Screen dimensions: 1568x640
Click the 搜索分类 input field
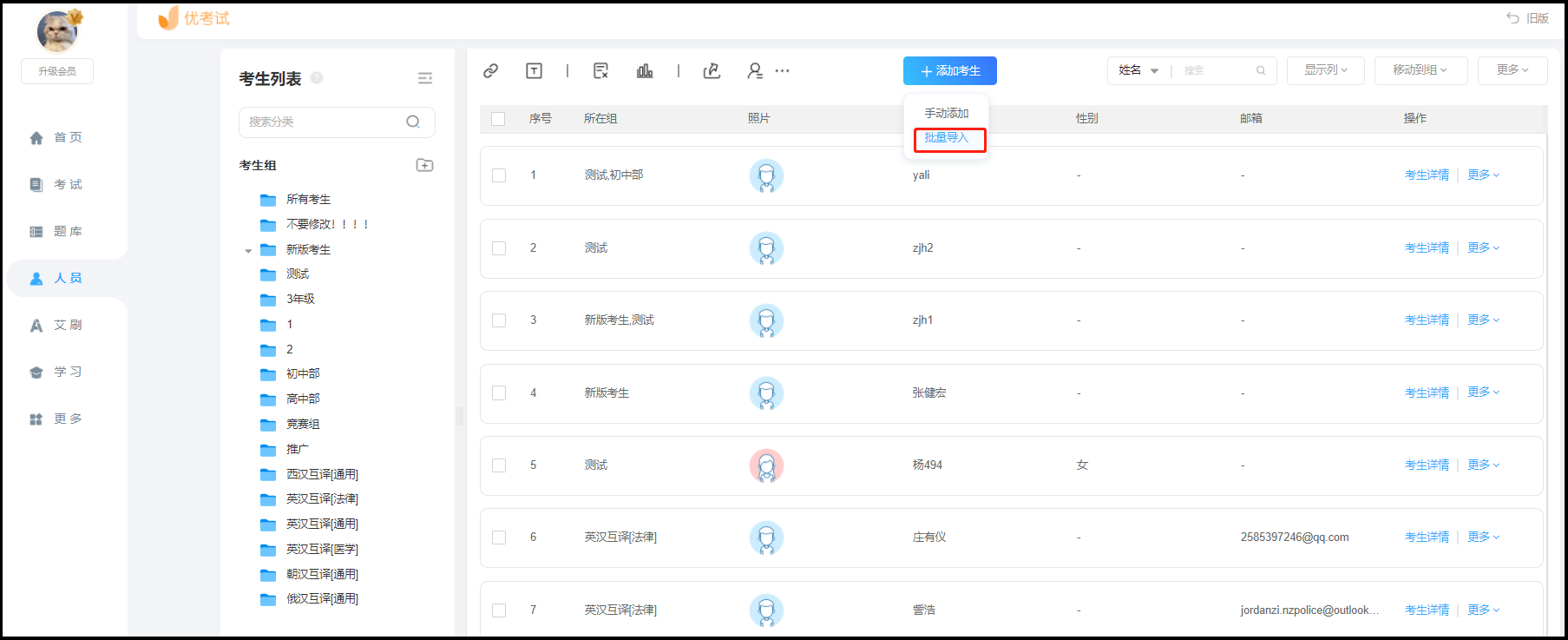pyautogui.click(x=337, y=122)
